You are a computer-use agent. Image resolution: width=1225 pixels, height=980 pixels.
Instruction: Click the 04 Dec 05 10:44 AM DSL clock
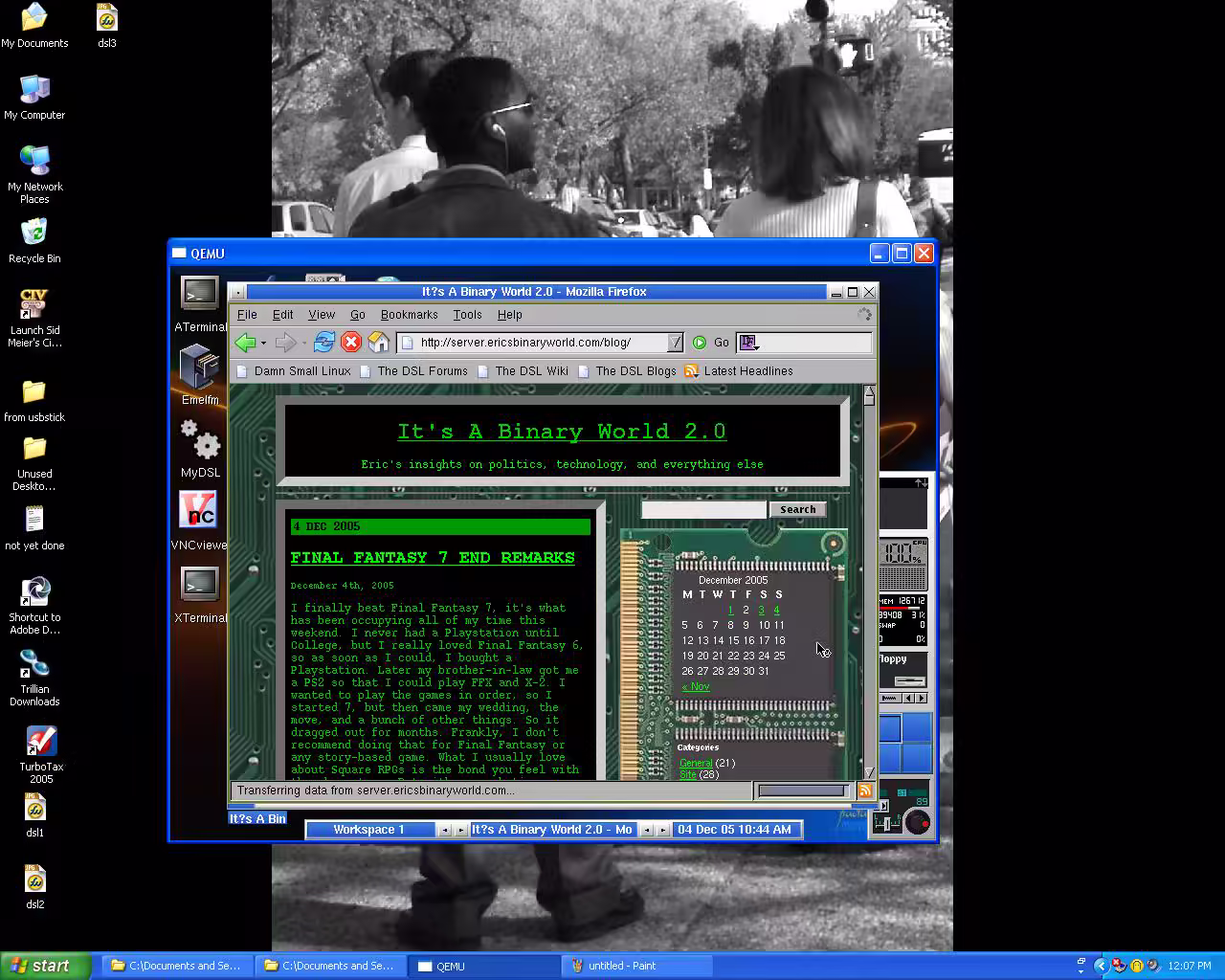[x=735, y=830]
